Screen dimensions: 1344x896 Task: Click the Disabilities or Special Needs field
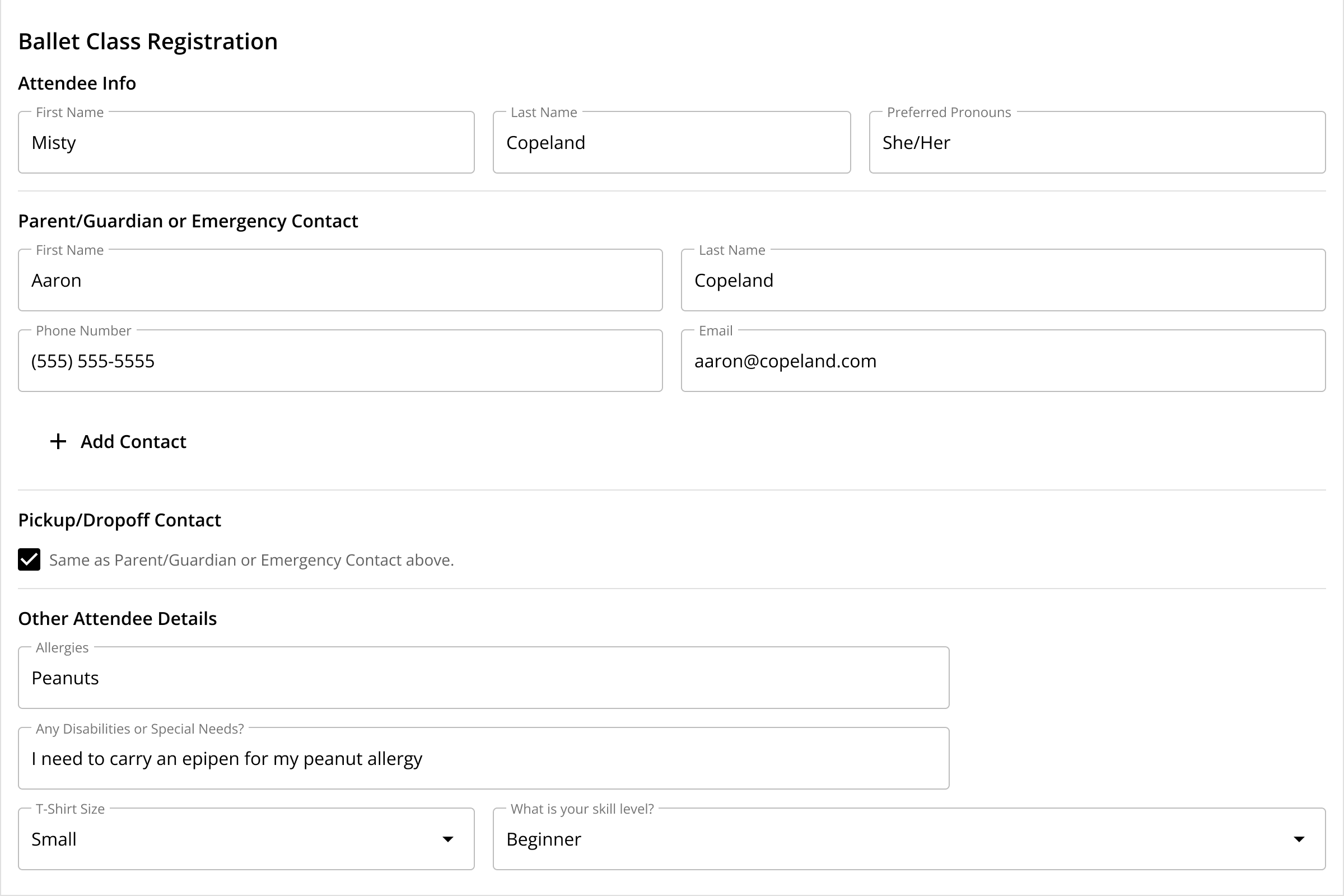pyautogui.click(x=484, y=758)
